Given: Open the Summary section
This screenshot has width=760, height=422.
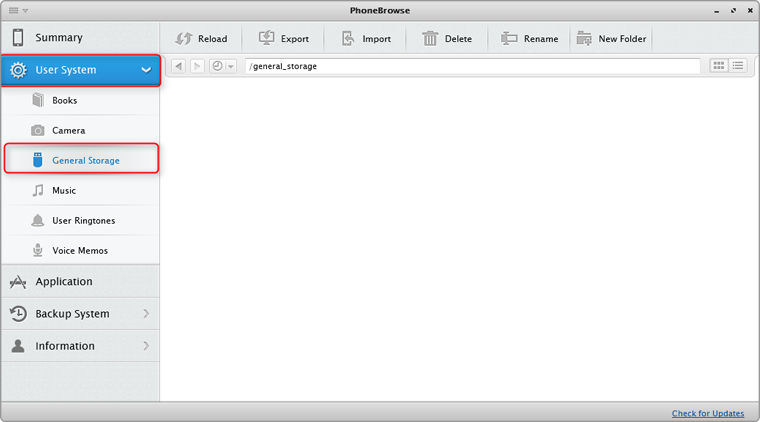Looking at the screenshot, I should tap(59, 38).
